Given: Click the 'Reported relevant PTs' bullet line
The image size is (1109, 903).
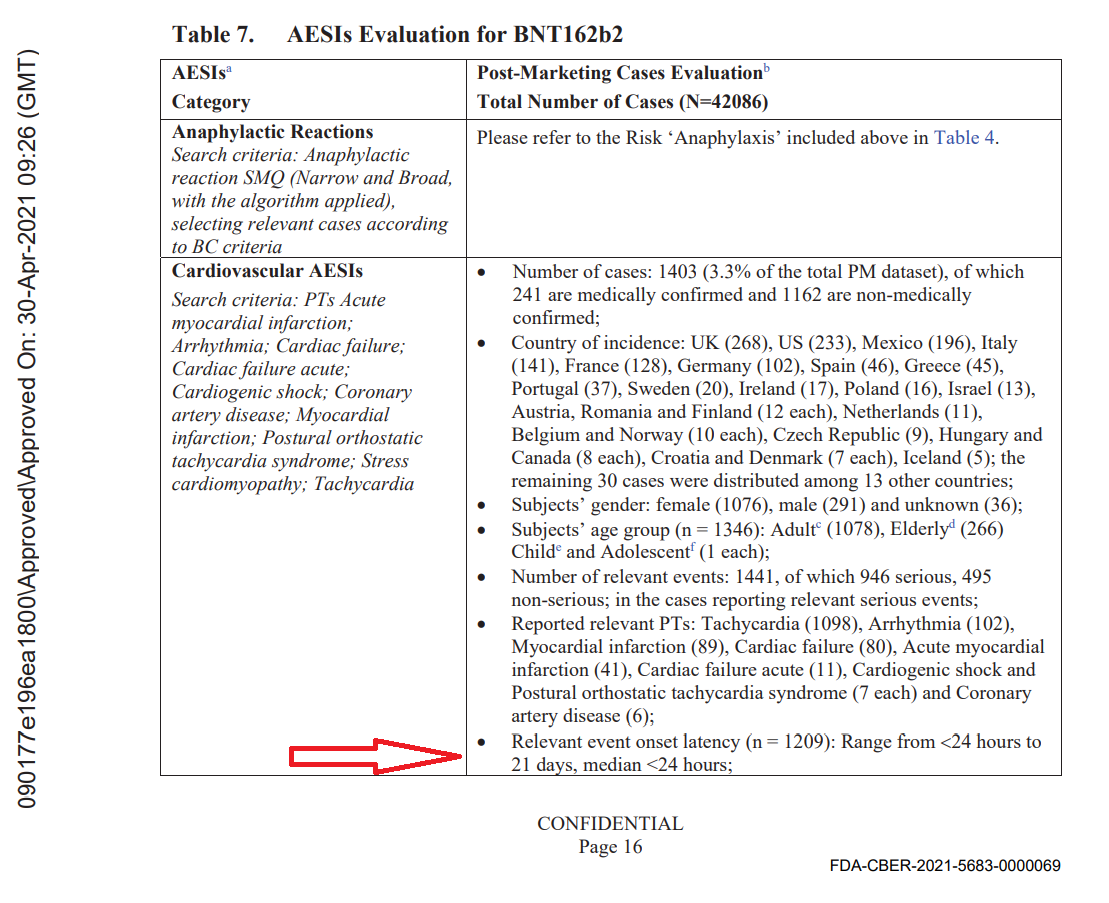Looking at the screenshot, I should tap(762, 624).
